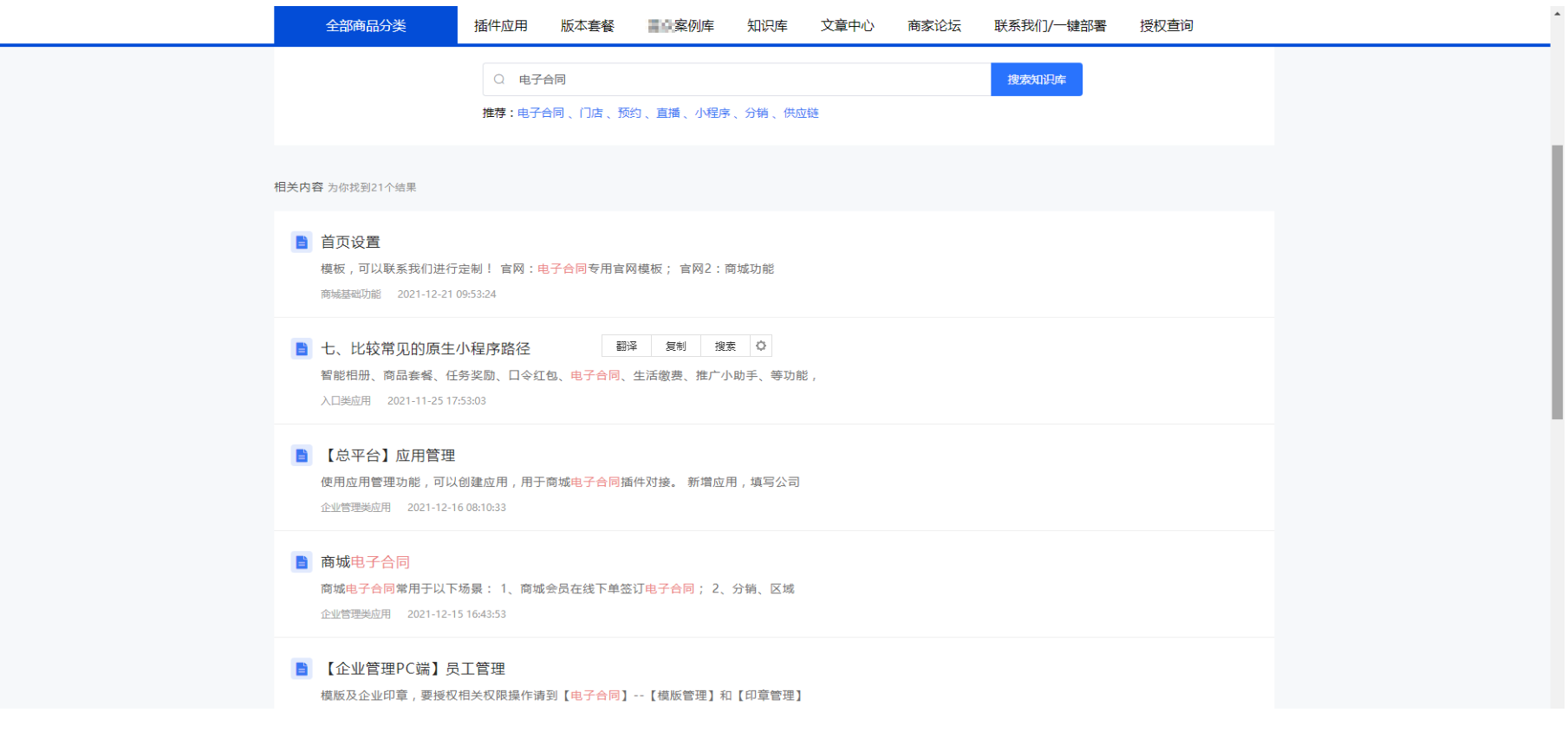
Task: Click document icon beside 七、比较常见的原生小程序路径
Action: tap(301, 349)
